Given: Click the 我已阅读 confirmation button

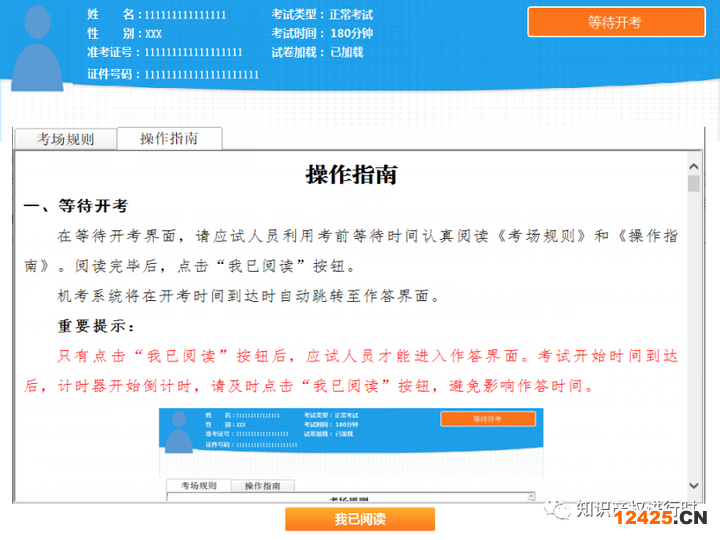Looking at the screenshot, I should click(x=360, y=519).
